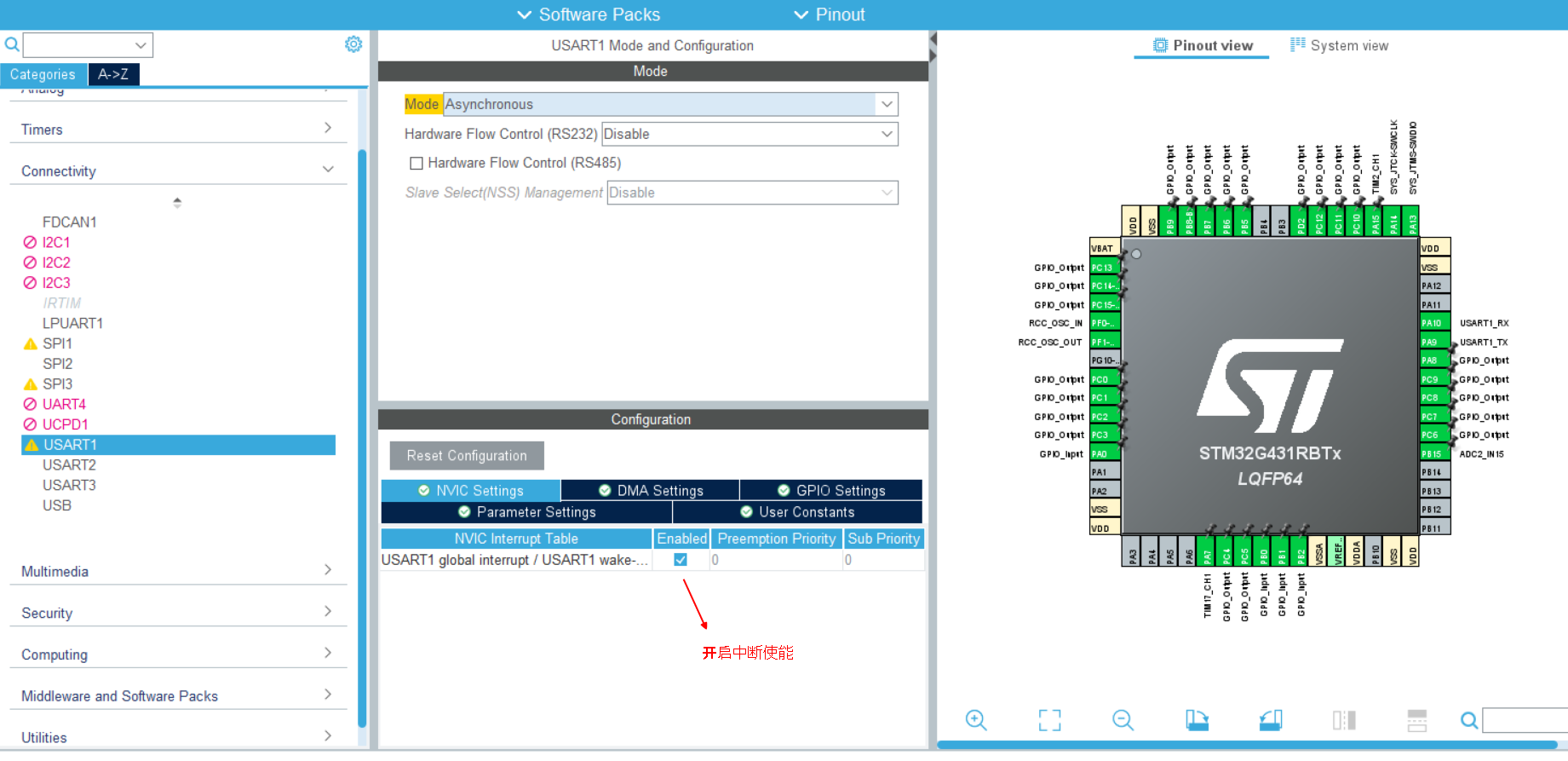Select USART2 in the Connectivity list
Viewport: 1568px width, 761px height.
69,464
